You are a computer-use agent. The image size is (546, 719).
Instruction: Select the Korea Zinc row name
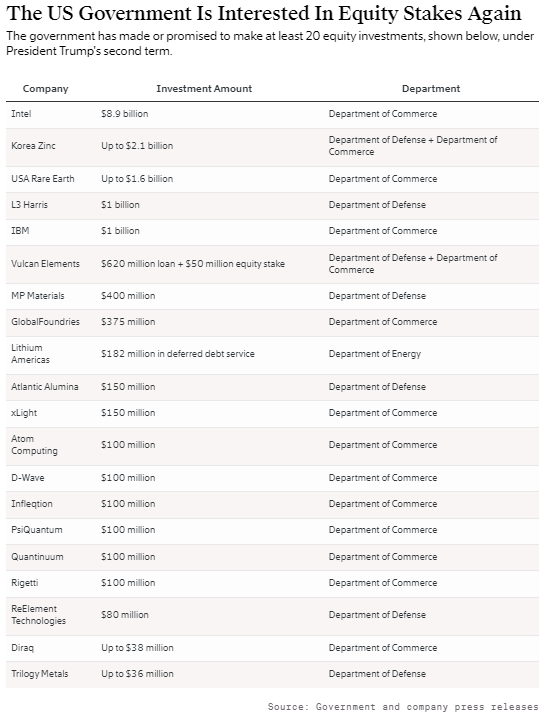pyautogui.click(x=33, y=146)
